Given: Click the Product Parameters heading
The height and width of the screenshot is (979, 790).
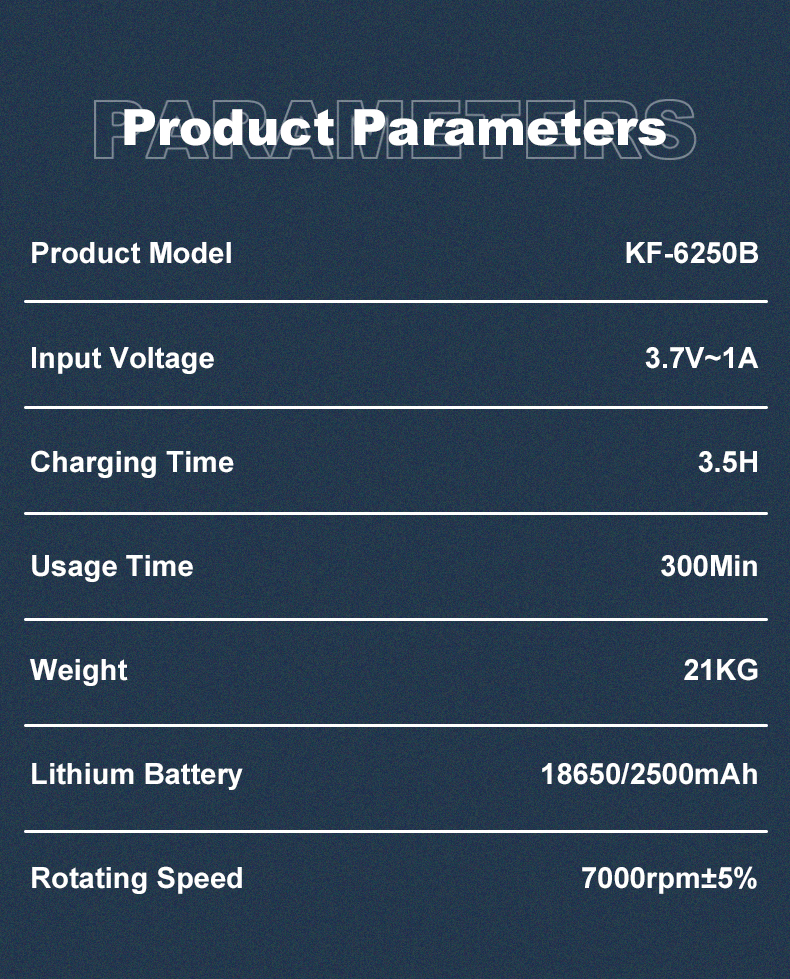Looking at the screenshot, I should [x=394, y=128].
